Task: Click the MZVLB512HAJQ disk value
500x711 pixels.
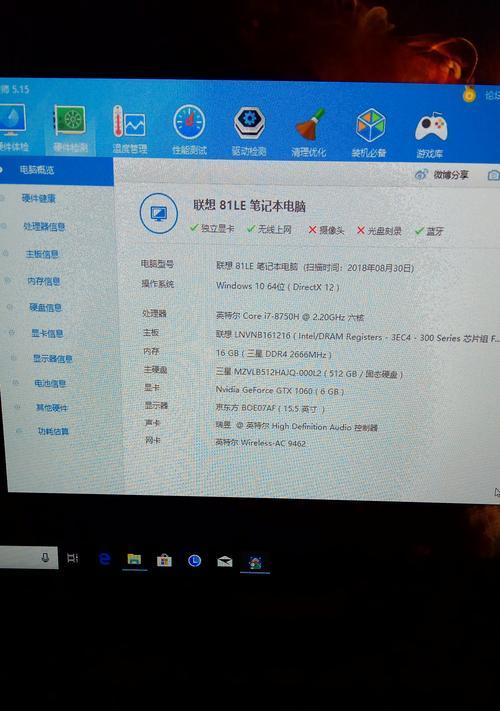Action: pos(309,373)
